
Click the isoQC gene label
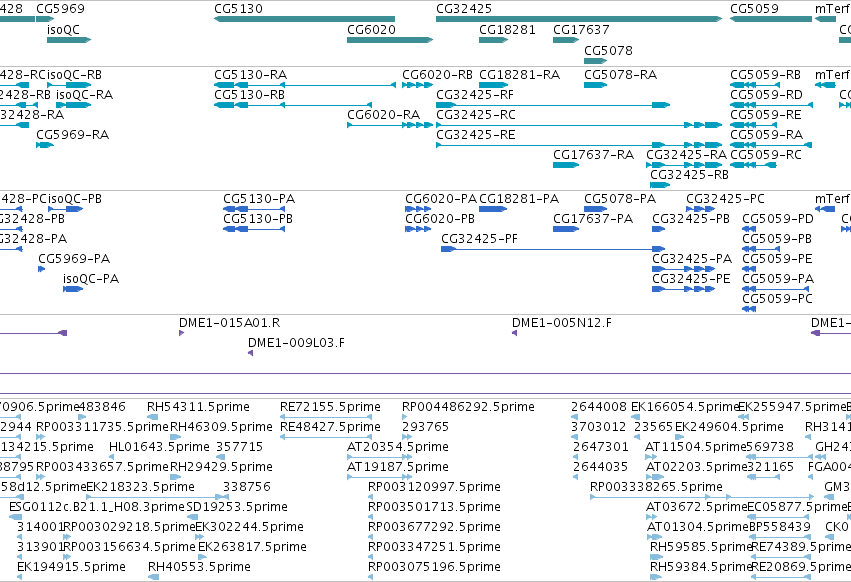[x=63, y=29]
